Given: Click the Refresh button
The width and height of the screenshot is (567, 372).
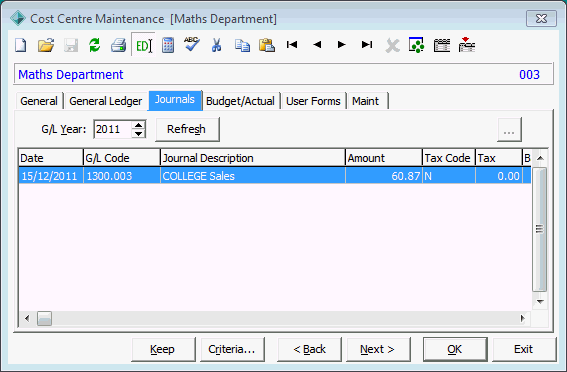Looking at the screenshot, I should 187,129.
